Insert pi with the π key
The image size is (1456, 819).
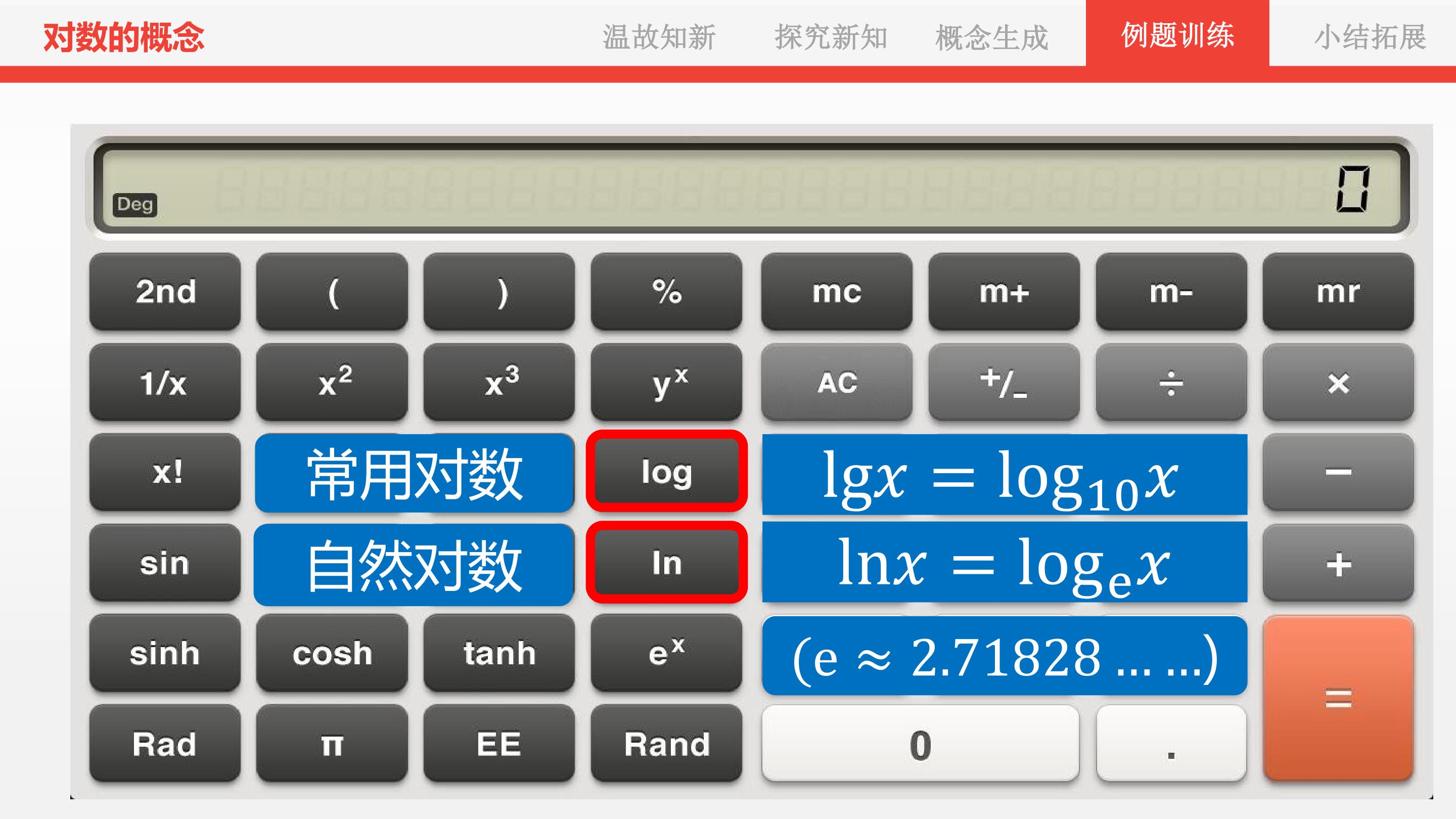pyautogui.click(x=332, y=744)
